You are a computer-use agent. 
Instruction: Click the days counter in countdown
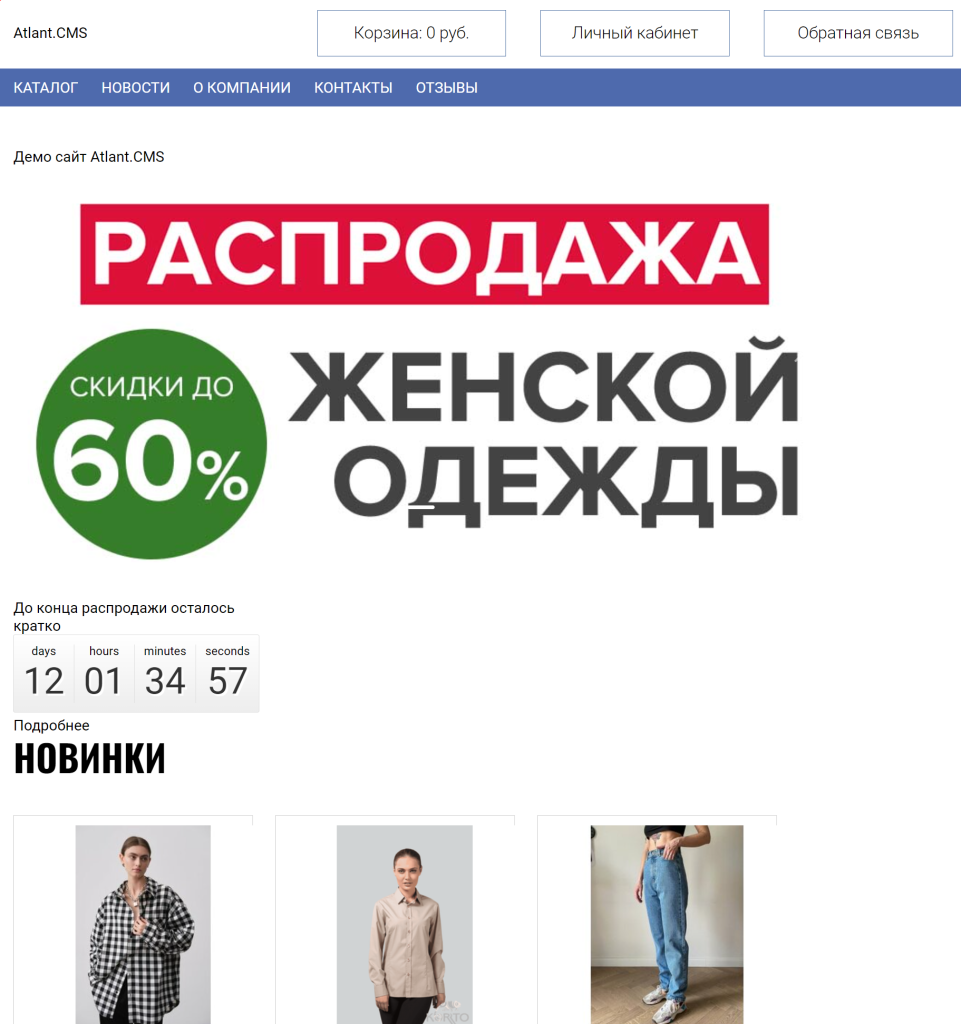coord(44,673)
